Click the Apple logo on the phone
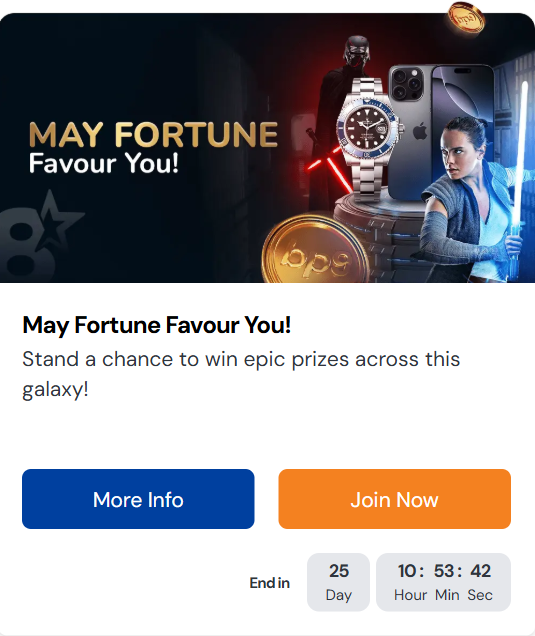Screen dimensions: 535x636 coord(420,132)
